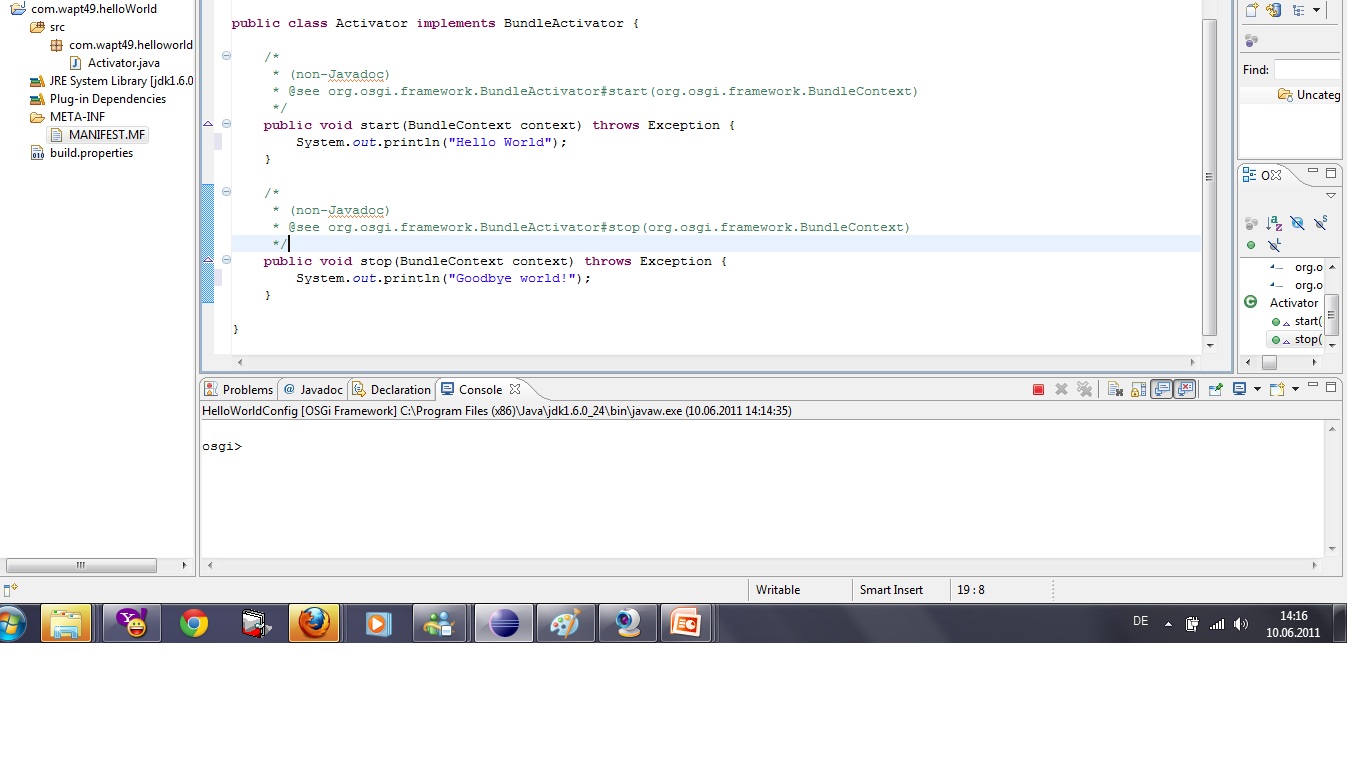This screenshot has height=768, width=1366.
Task: Click the Categorized presentation icon in Task List
Action: coord(1299,10)
